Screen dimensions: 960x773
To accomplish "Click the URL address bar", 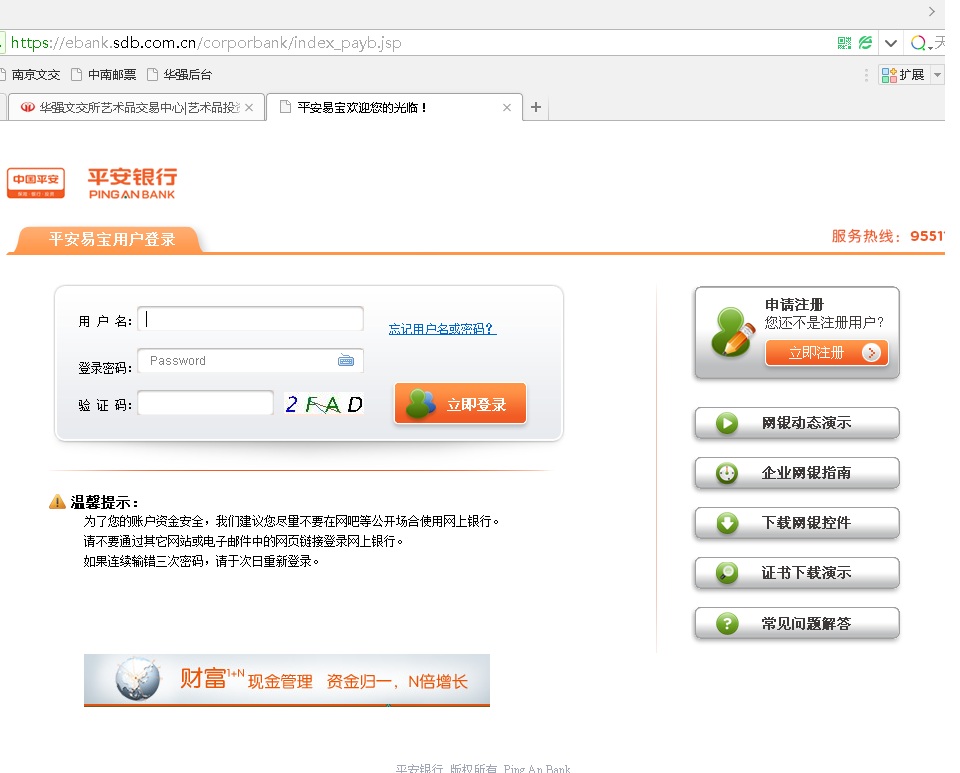I will tap(416, 43).
